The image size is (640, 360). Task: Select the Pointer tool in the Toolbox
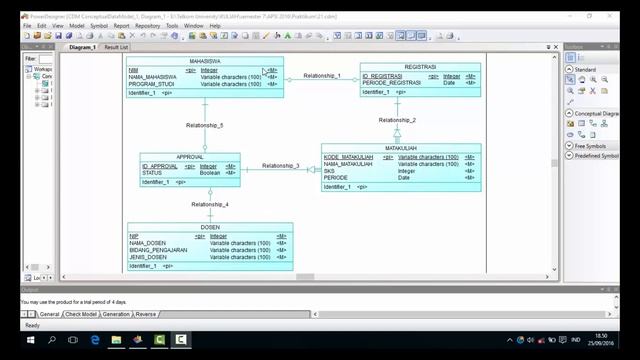570,80
